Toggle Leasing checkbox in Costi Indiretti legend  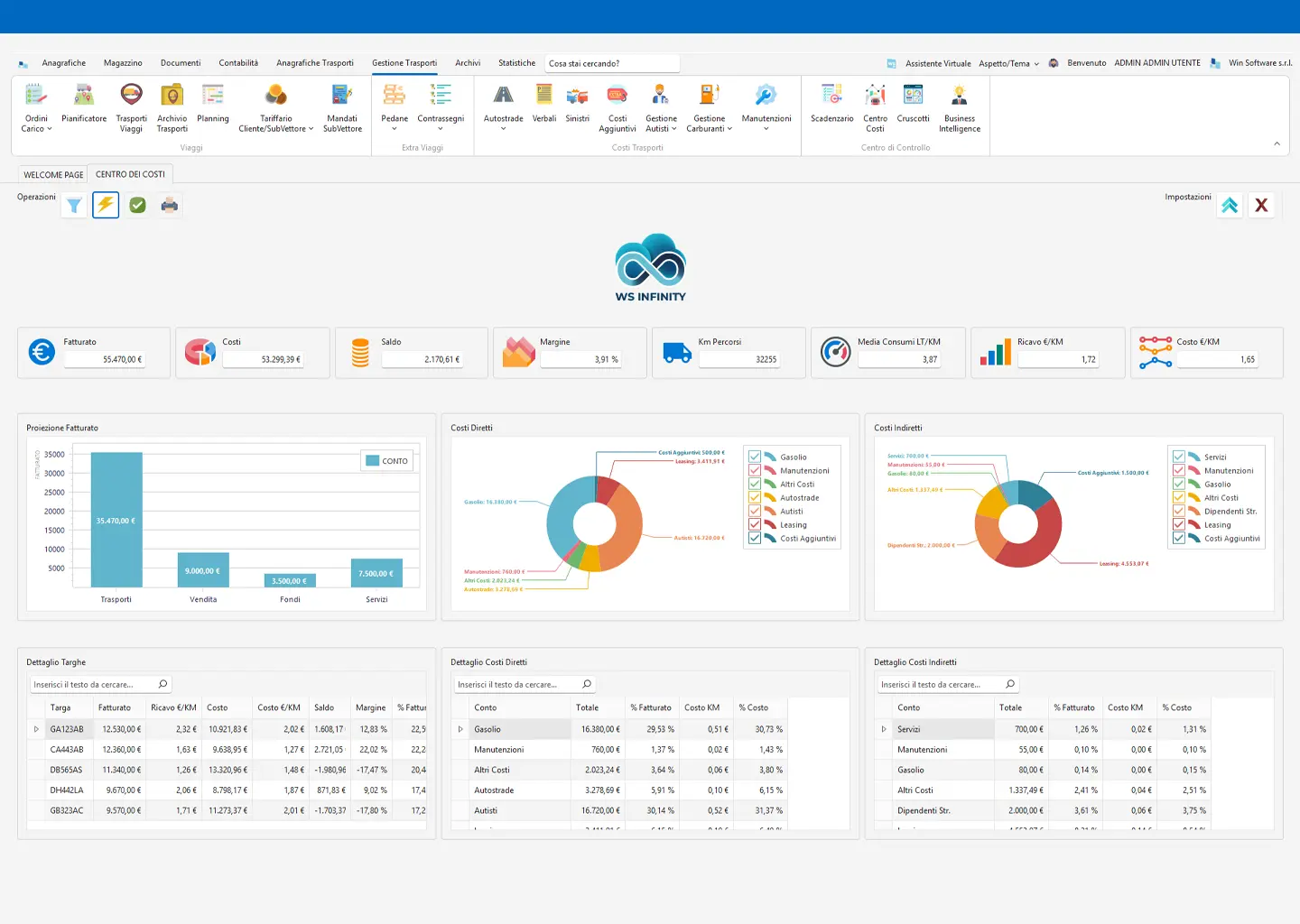point(1178,525)
